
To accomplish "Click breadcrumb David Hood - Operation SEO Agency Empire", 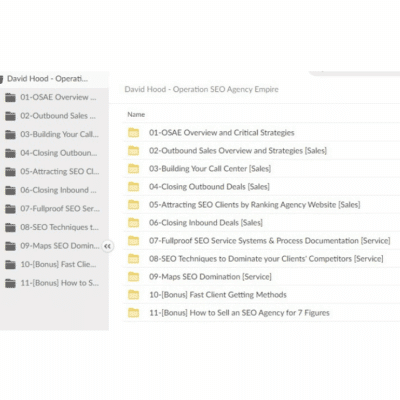I will coord(201,89).
